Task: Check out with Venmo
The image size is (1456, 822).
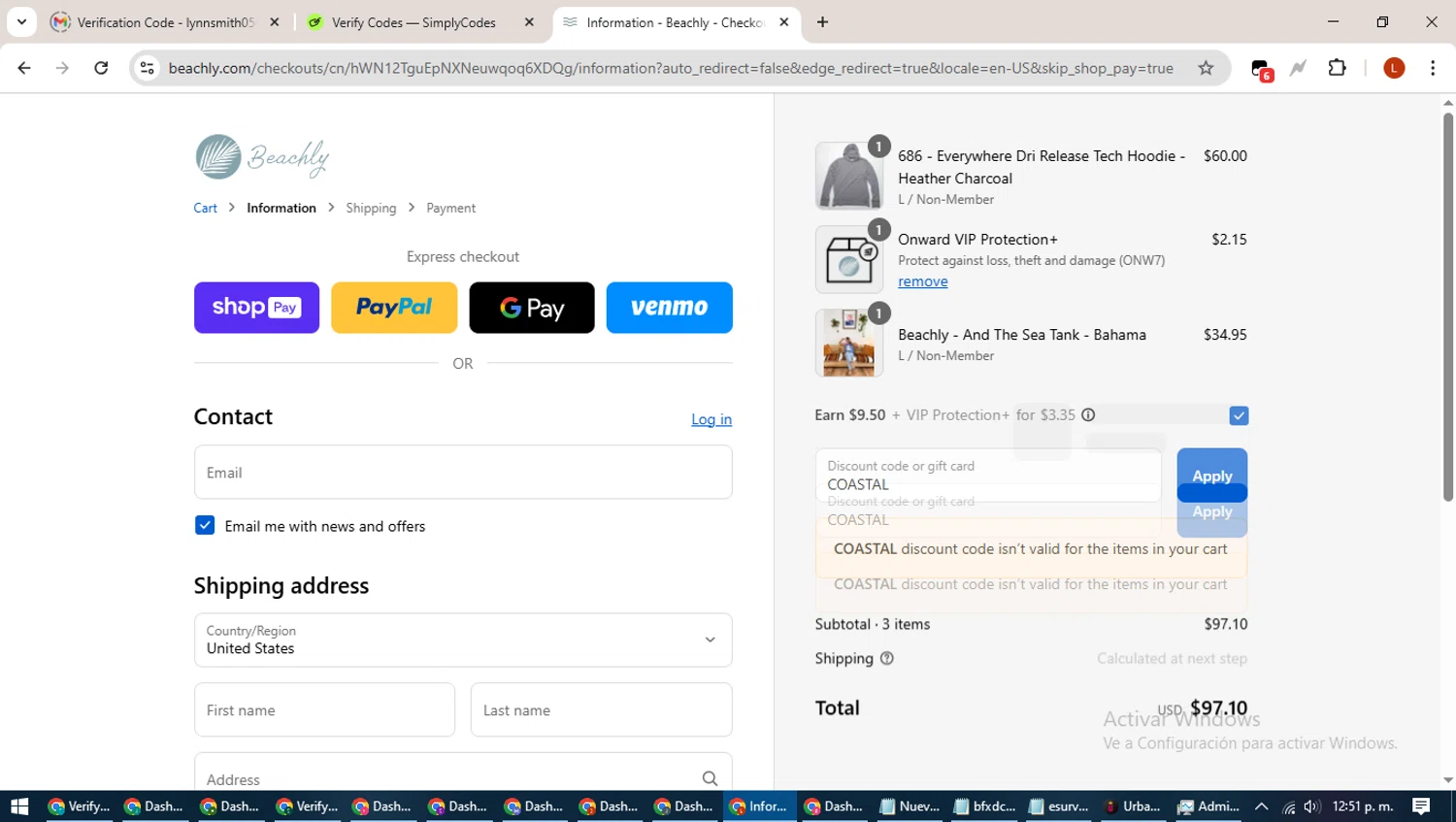Action: (670, 308)
